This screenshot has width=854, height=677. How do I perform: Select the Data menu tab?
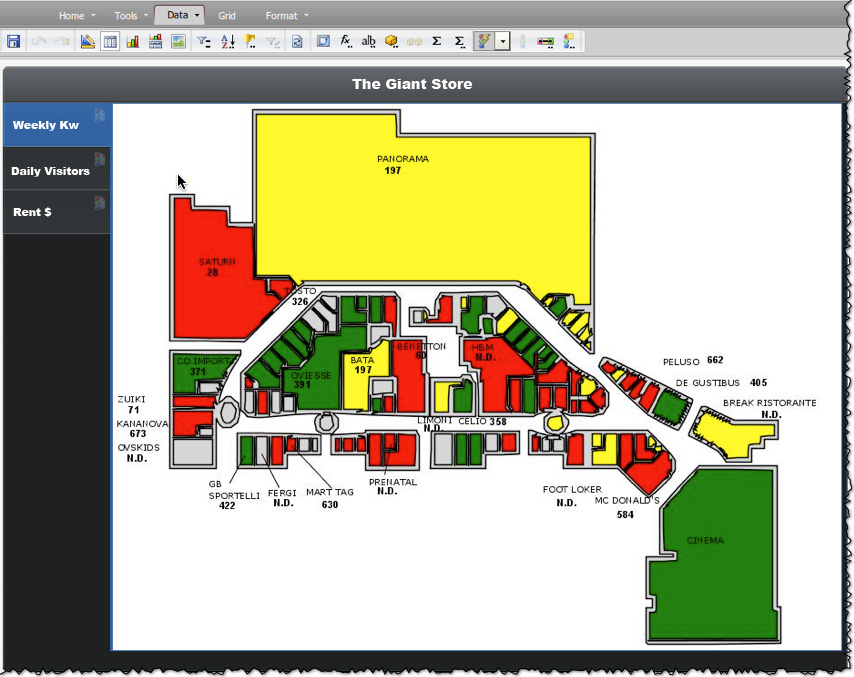tap(179, 15)
